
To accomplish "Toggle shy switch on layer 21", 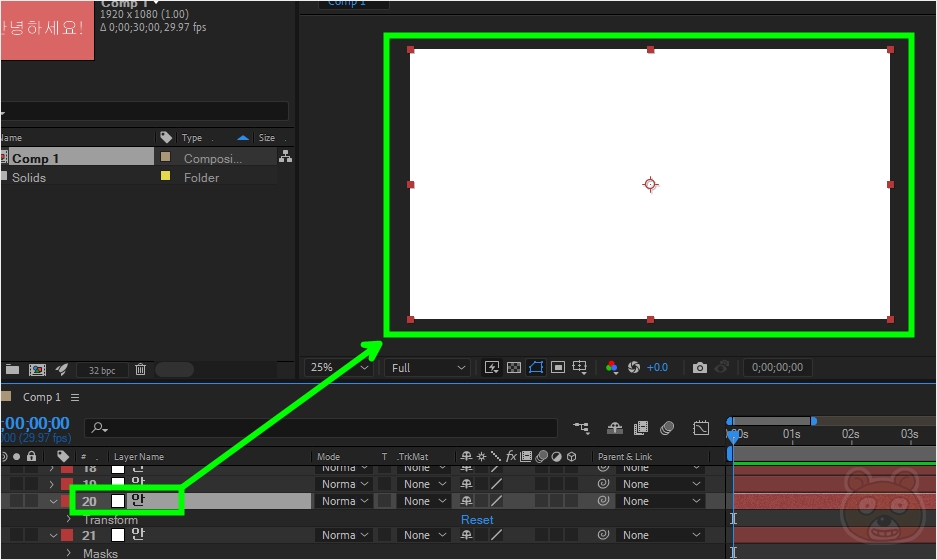I will (467, 535).
